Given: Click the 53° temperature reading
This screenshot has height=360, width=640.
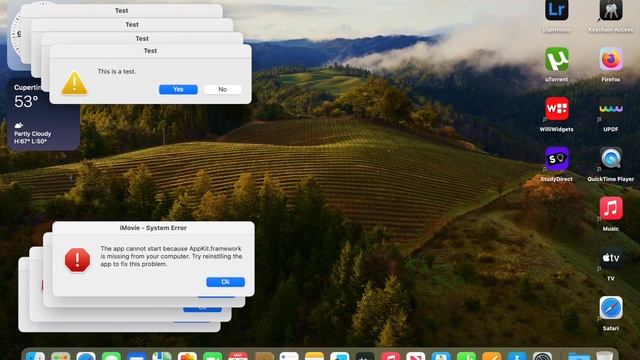Looking at the screenshot, I should (26, 102).
